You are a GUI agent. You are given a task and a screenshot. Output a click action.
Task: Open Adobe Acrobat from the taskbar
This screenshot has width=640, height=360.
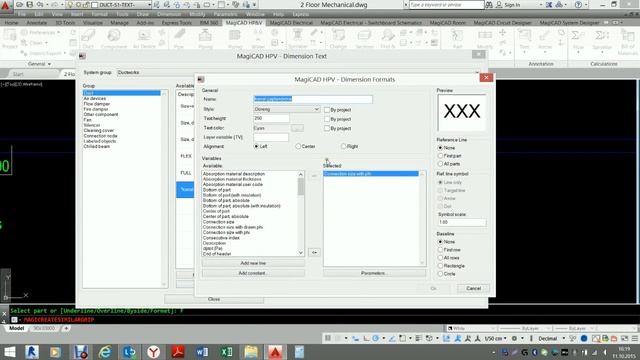[x=178, y=352]
